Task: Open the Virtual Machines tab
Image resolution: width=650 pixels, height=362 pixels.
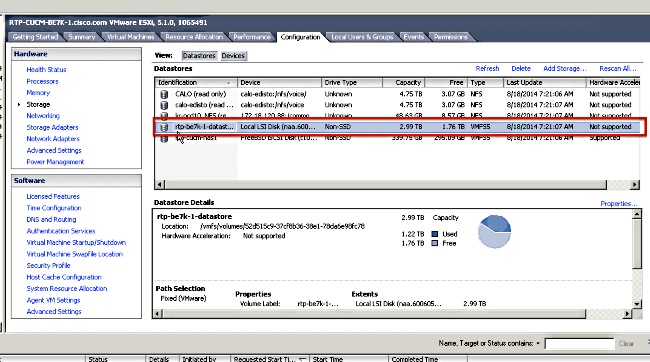Action: click(131, 37)
